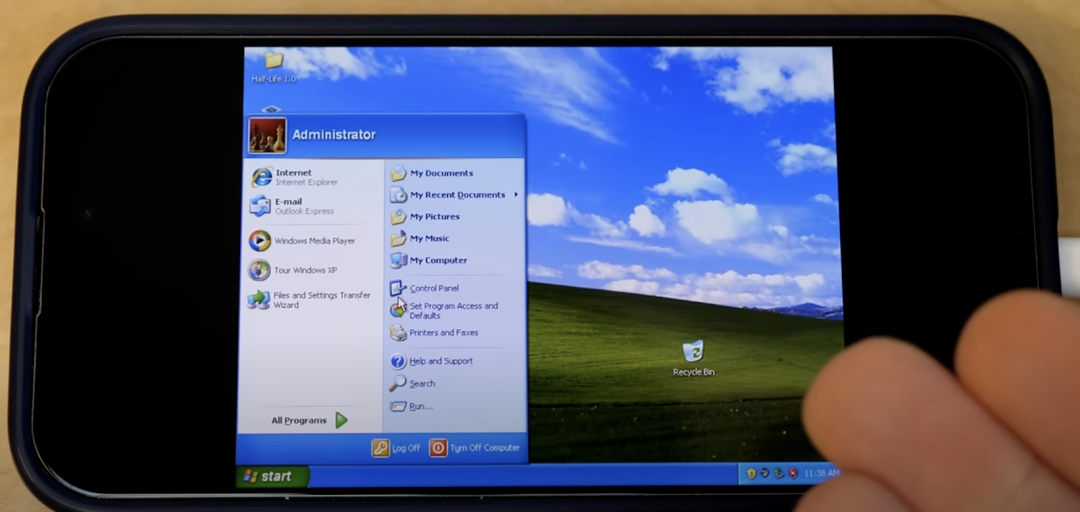This screenshot has height=512, width=1080.
Task: Open the Run... dialog
Action: (x=411, y=407)
